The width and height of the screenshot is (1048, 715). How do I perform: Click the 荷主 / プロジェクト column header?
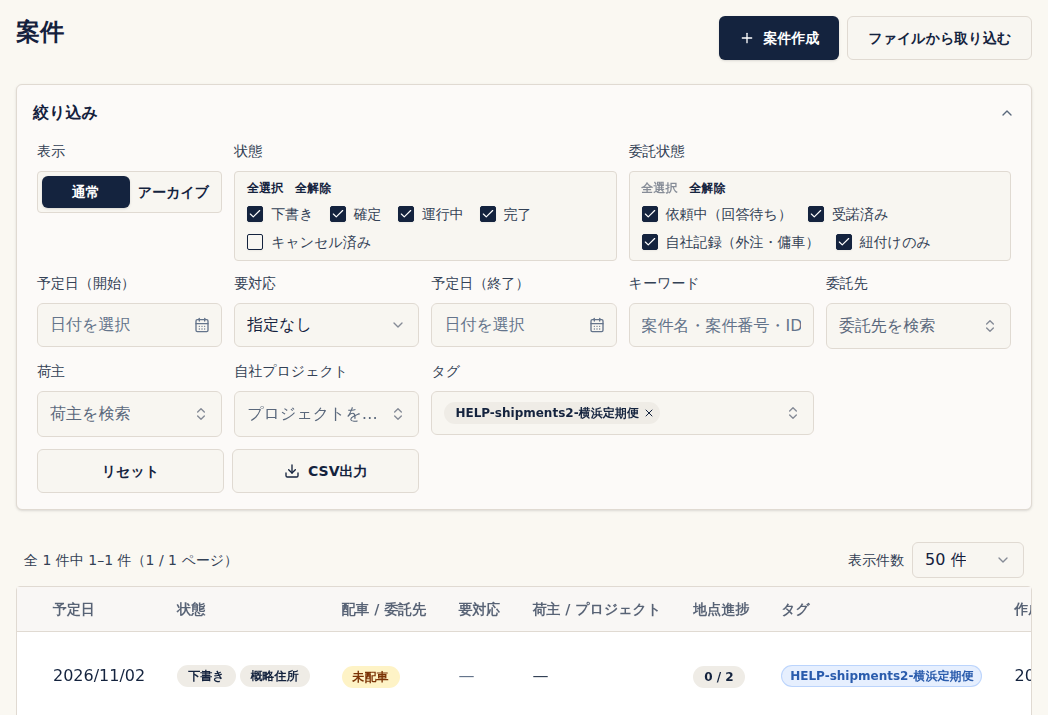[x=596, y=609]
